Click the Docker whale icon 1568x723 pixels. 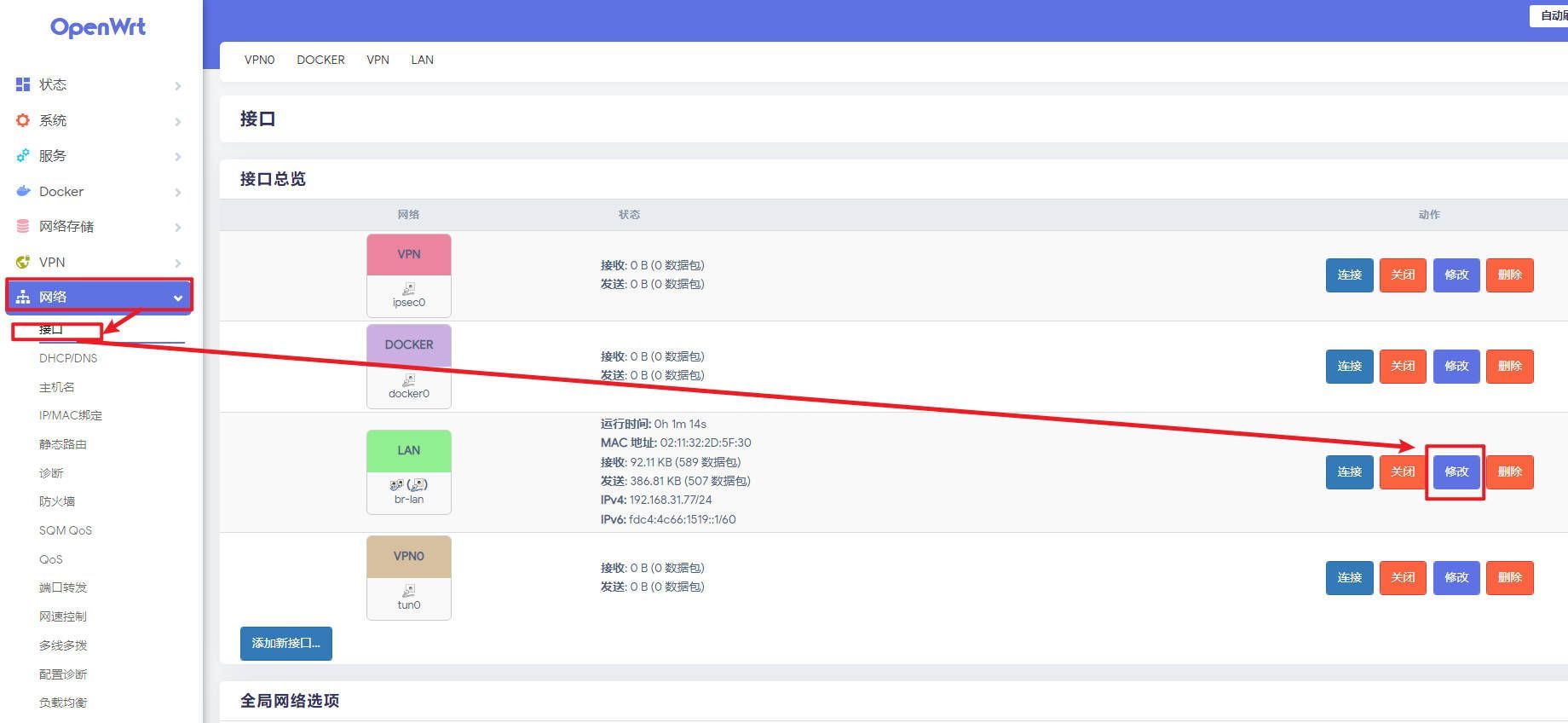pyautogui.click(x=23, y=191)
